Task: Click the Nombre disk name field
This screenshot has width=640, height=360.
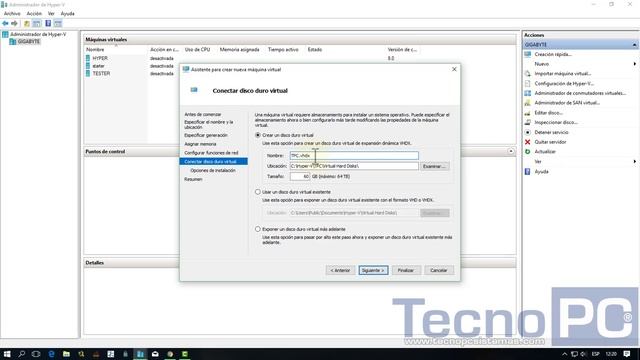Action: pos(354,156)
